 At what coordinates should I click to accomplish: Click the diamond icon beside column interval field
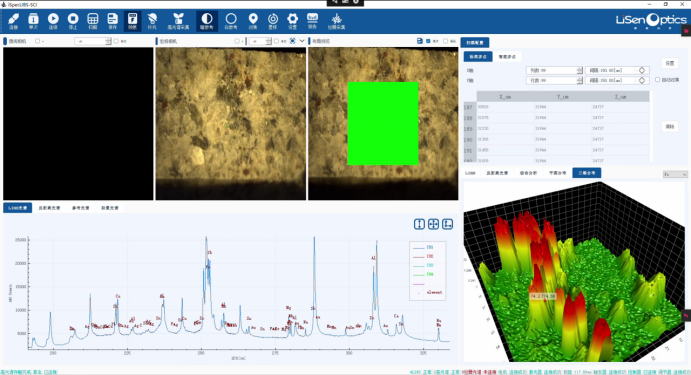coord(642,71)
